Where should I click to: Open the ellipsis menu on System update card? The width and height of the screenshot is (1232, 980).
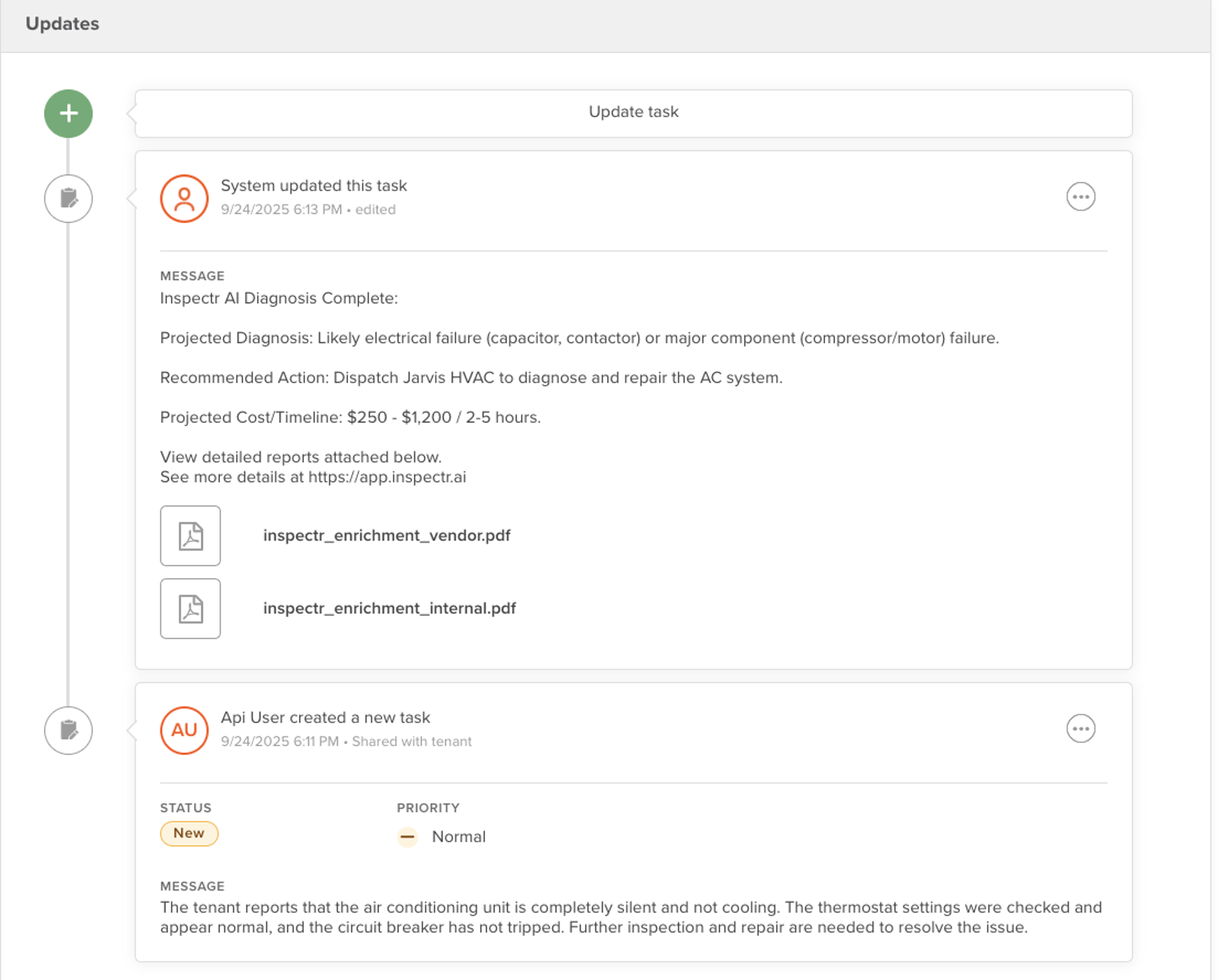[1080, 197]
